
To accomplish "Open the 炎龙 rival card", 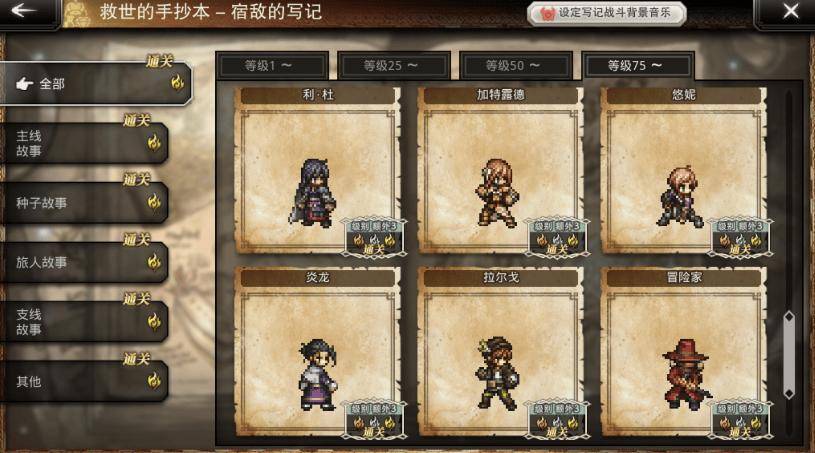I will tap(317, 352).
